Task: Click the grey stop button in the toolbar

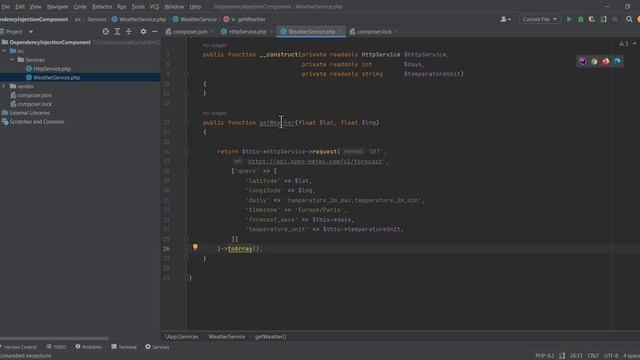Action: (615, 19)
